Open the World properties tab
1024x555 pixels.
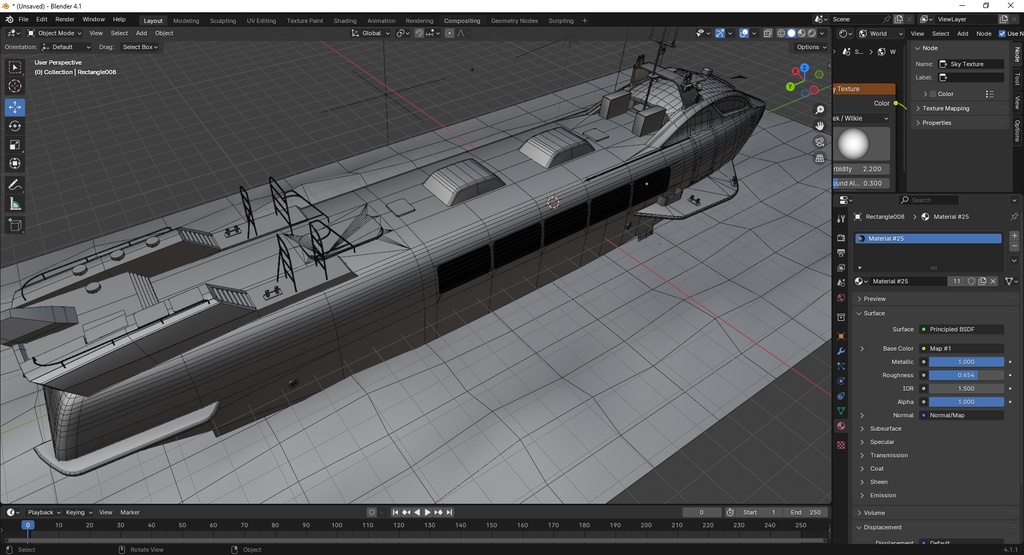pyautogui.click(x=841, y=298)
